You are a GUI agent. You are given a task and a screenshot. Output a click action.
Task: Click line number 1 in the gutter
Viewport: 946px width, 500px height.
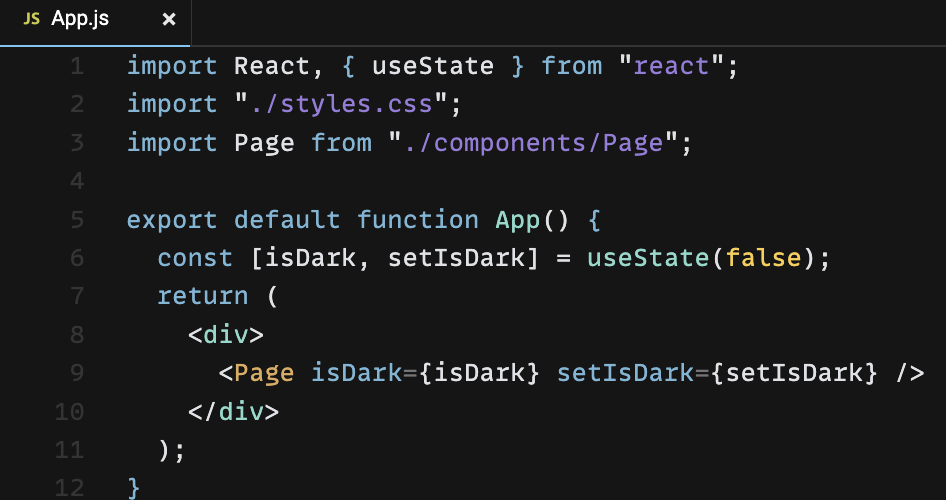click(x=77, y=66)
